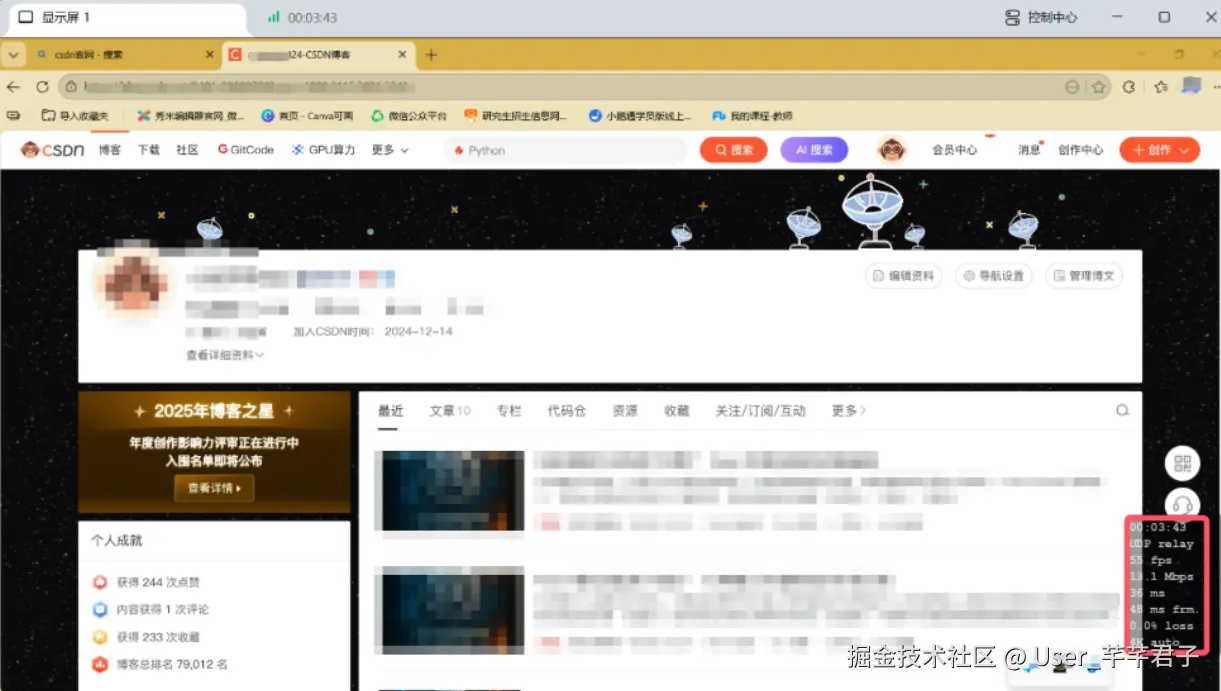Select the 显示屏 1 display tab

click(x=55, y=17)
